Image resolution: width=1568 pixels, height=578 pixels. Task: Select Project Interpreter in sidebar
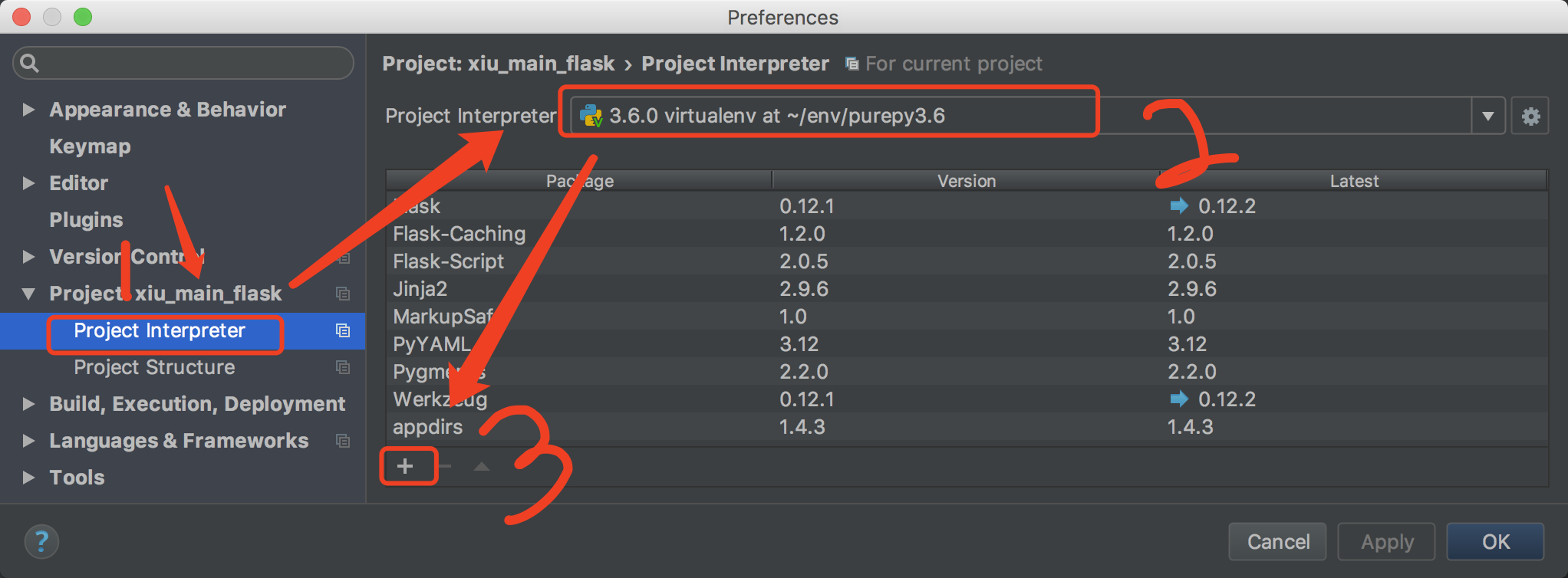point(160,330)
